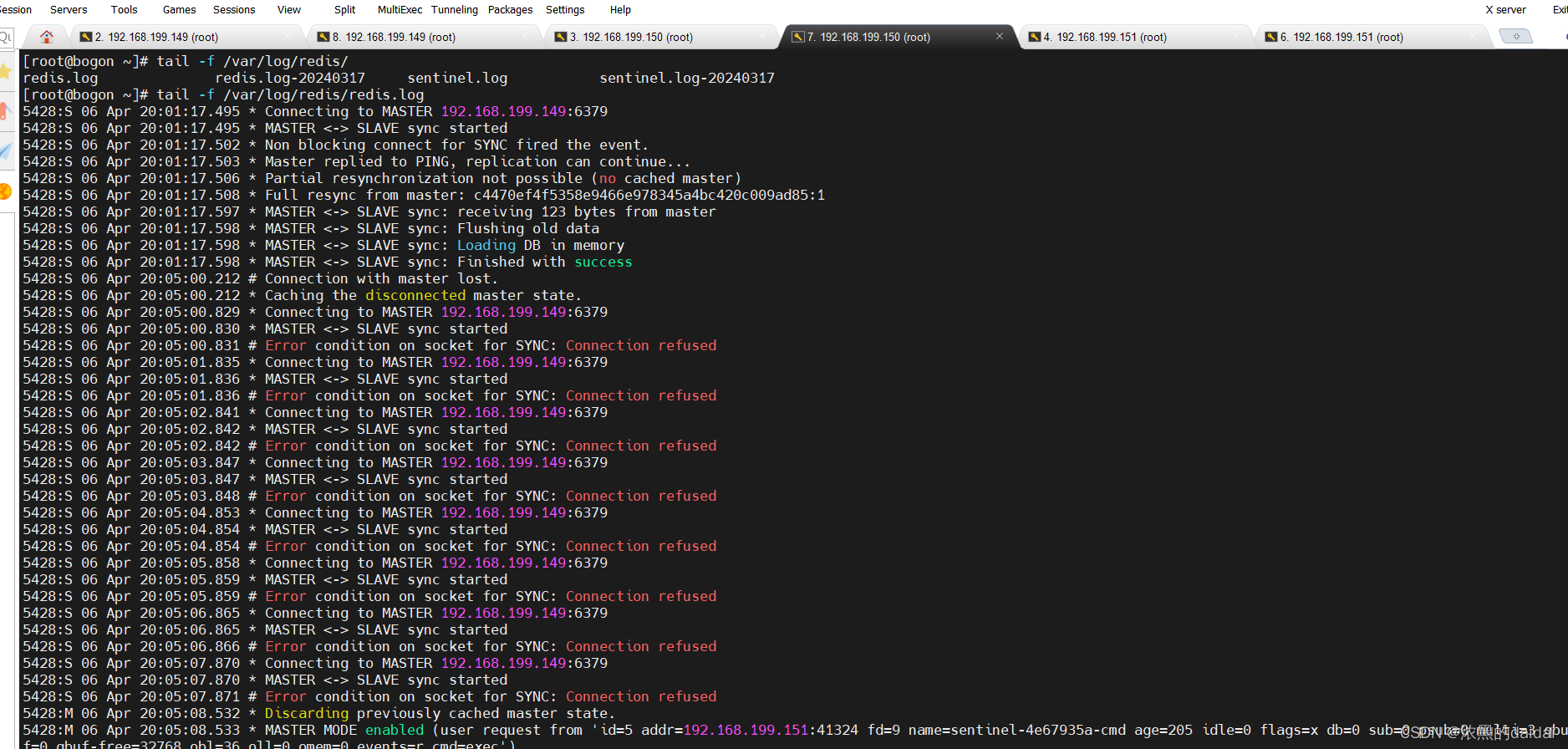
Task: Select tab 6. 192.168.199.151 (root)
Action: pos(1341,37)
